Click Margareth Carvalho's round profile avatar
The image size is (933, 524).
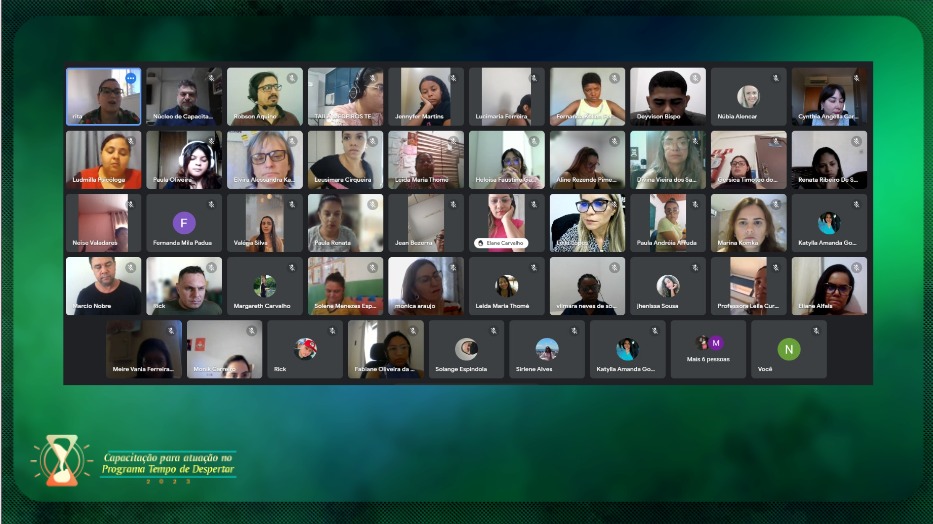click(x=264, y=286)
